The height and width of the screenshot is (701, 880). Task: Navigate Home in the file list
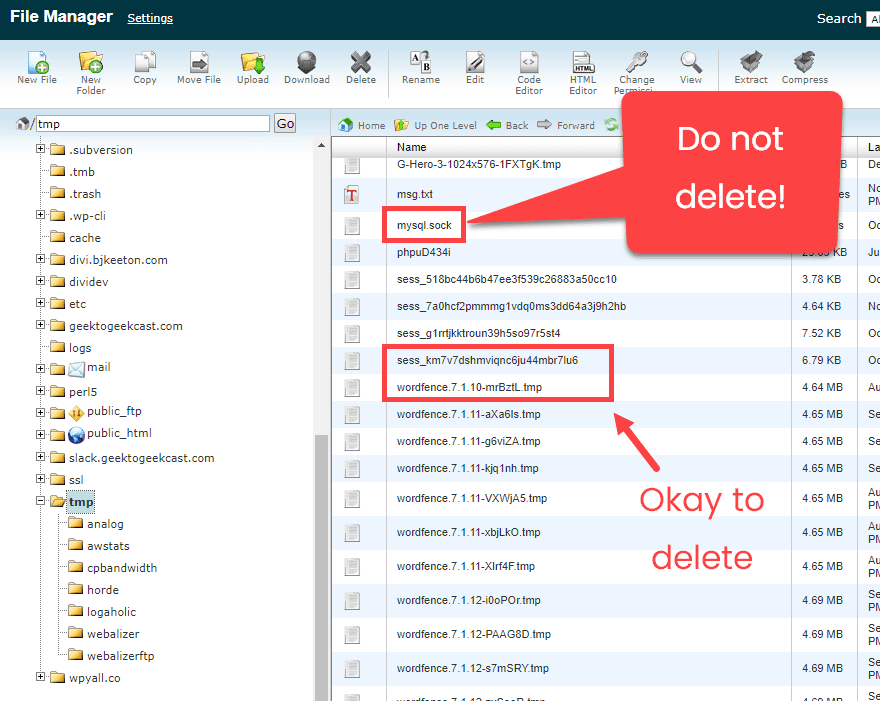click(360, 124)
